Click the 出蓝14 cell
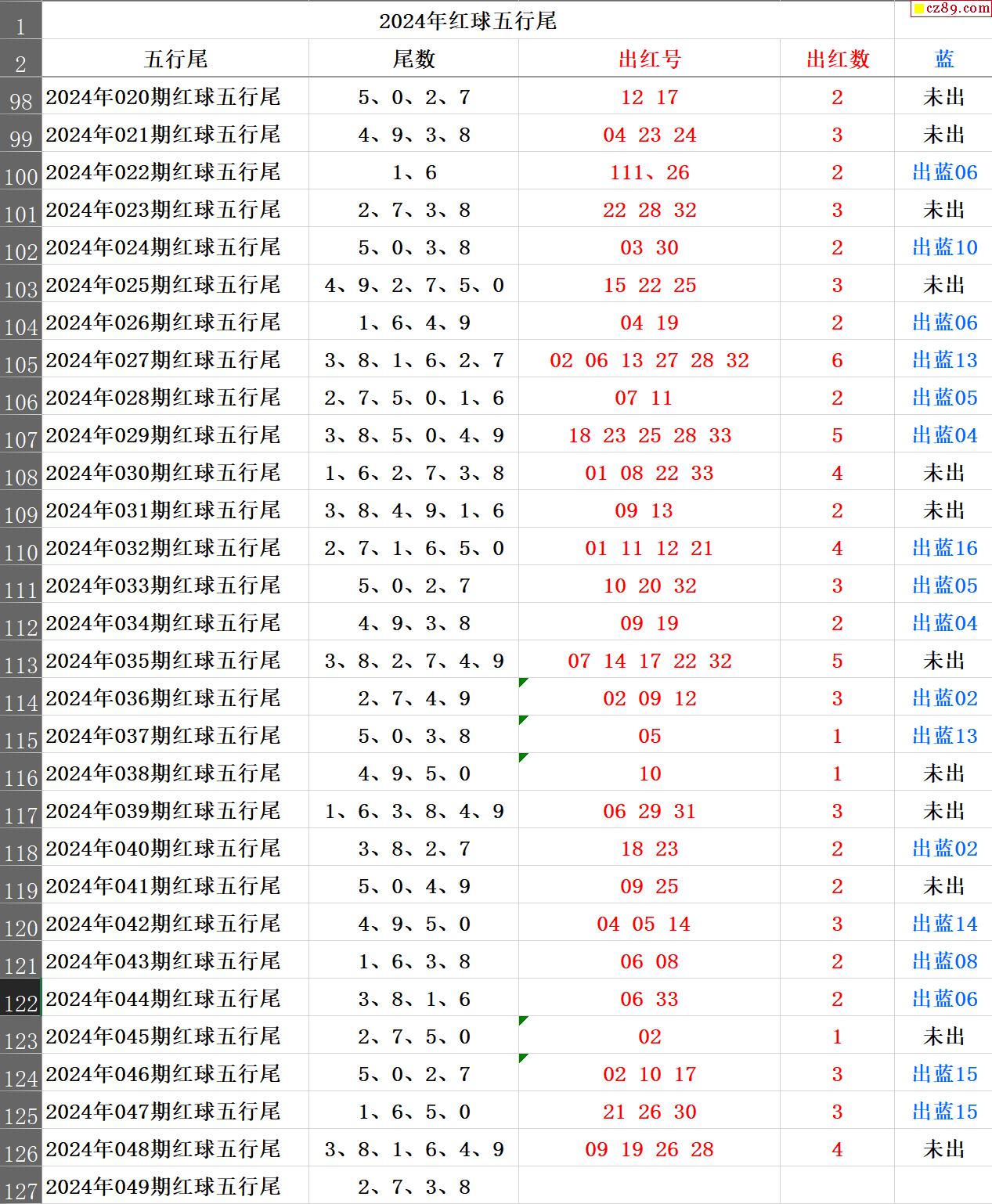 coord(943,924)
